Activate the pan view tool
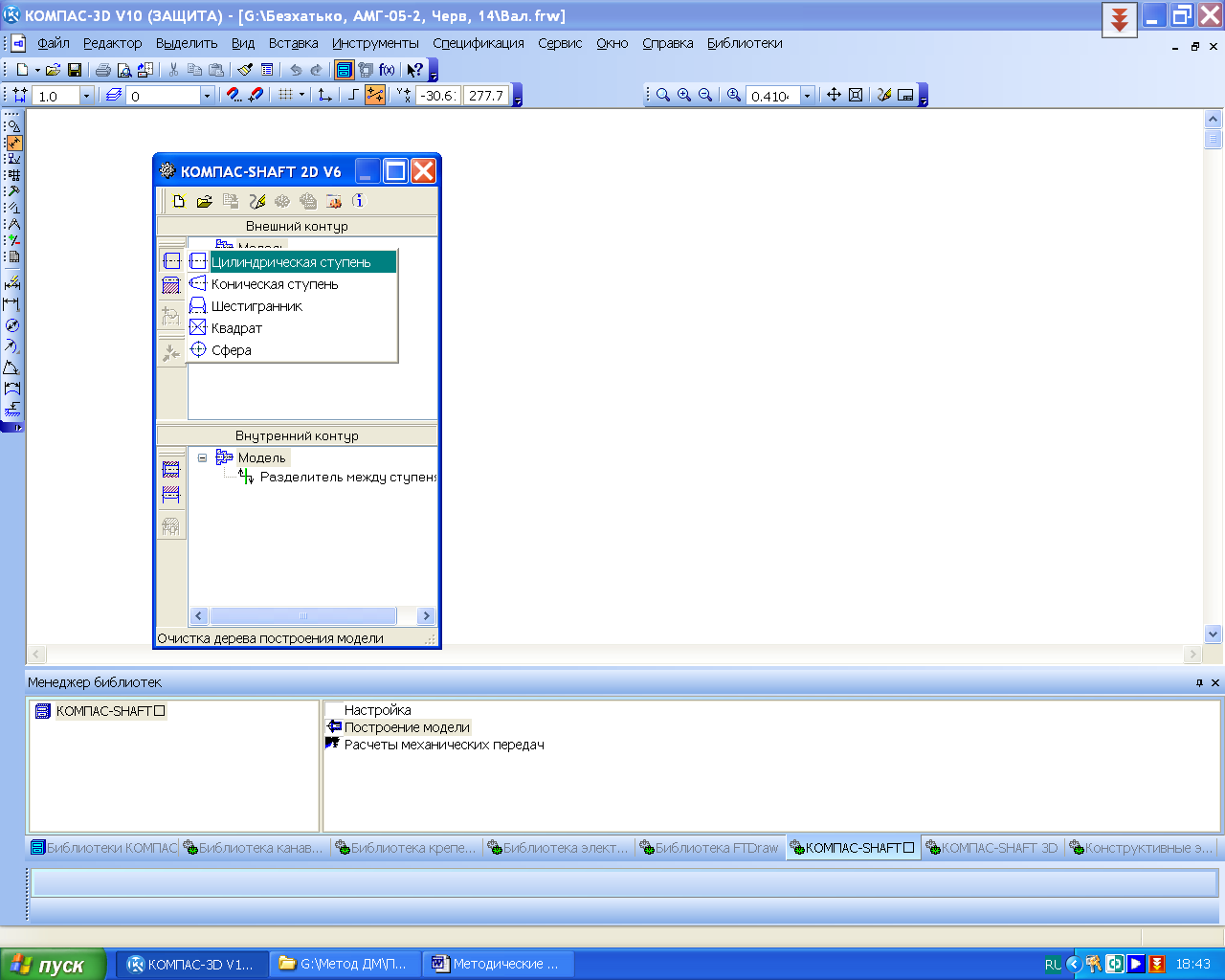The width and height of the screenshot is (1225, 980). point(834,95)
